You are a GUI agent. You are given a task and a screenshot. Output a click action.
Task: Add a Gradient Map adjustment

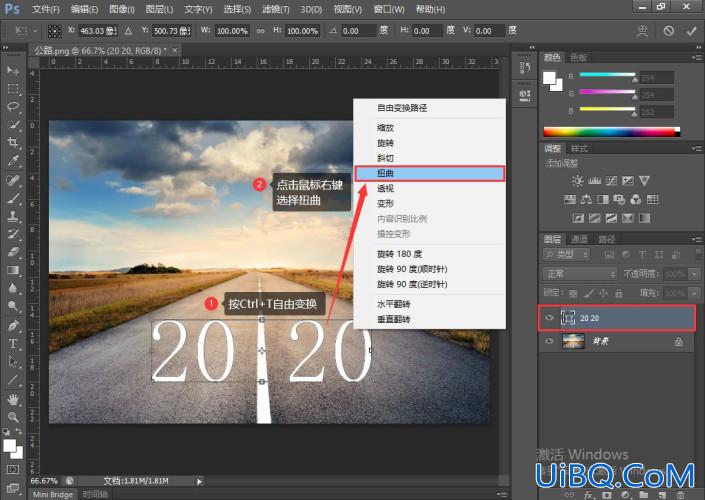click(644, 218)
